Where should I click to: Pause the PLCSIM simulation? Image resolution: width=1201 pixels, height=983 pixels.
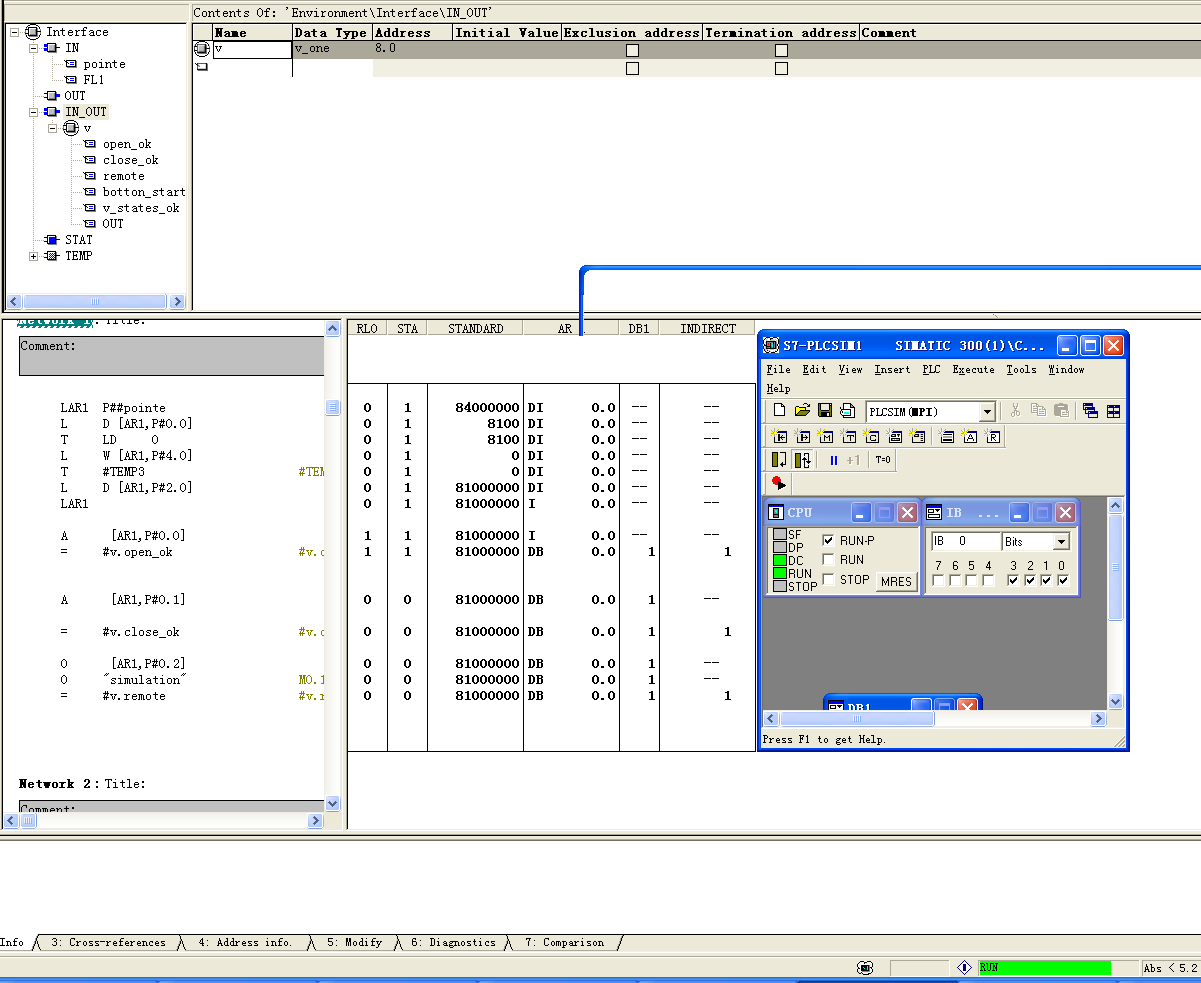pyautogui.click(x=834, y=460)
